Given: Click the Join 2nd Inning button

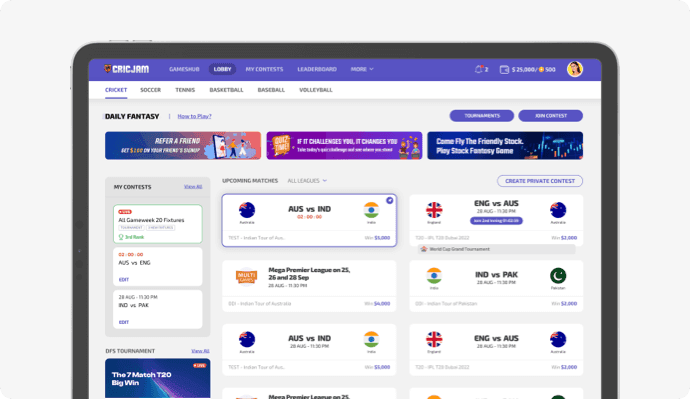Looking at the screenshot, I should click(496, 221).
